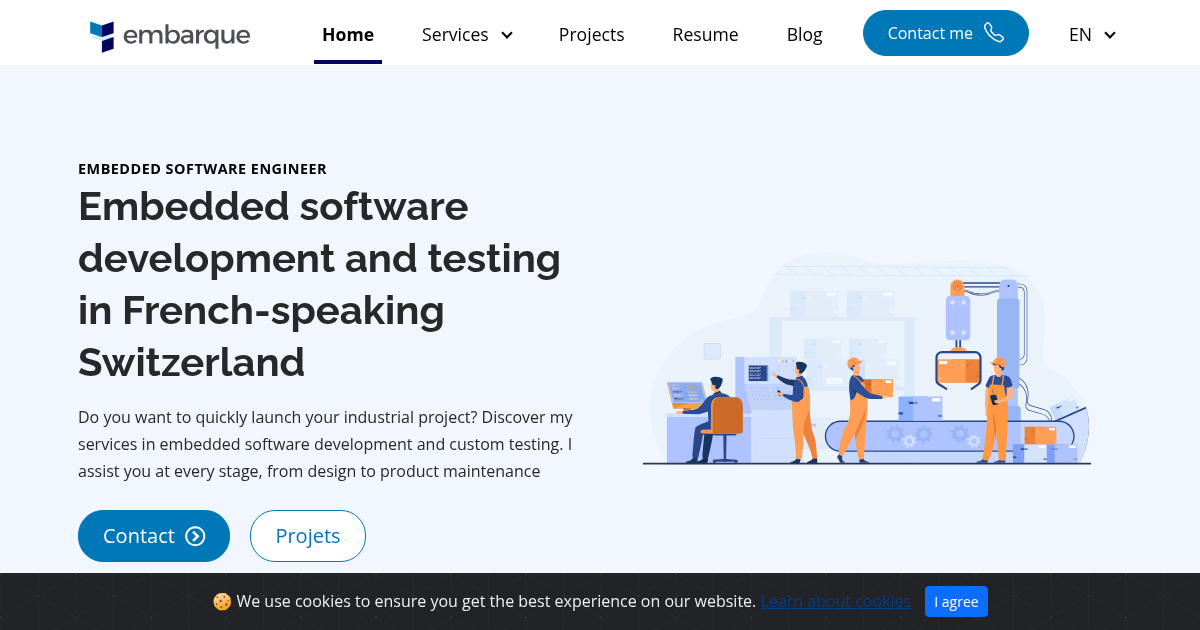Click the embarque logo

[170, 36]
